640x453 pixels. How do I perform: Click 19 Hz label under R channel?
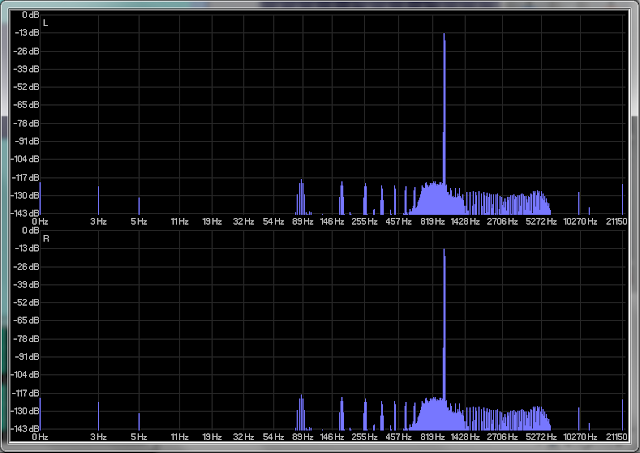[212, 437]
